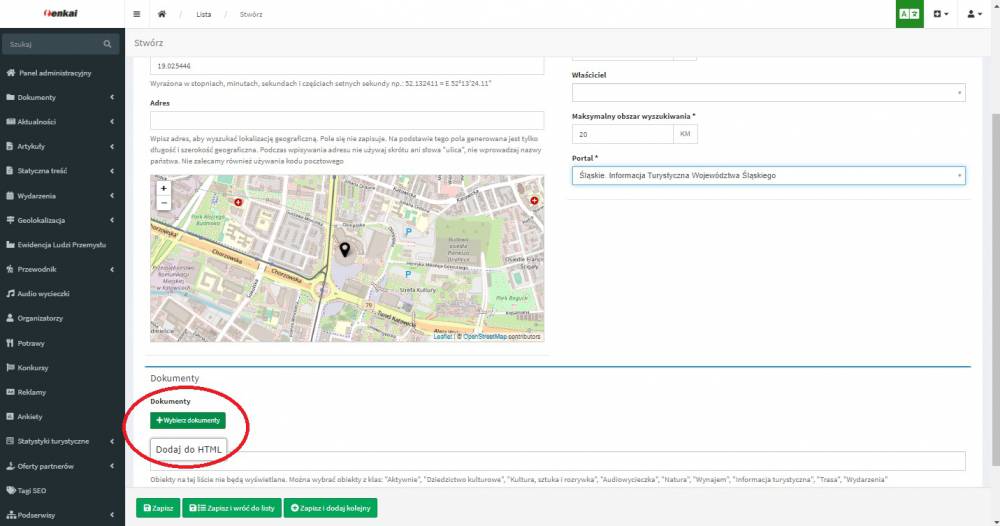The width and height of the screenshot is (1000, 526).
Task: Click the Zapisz button
Action: click(x=159, y=508)
